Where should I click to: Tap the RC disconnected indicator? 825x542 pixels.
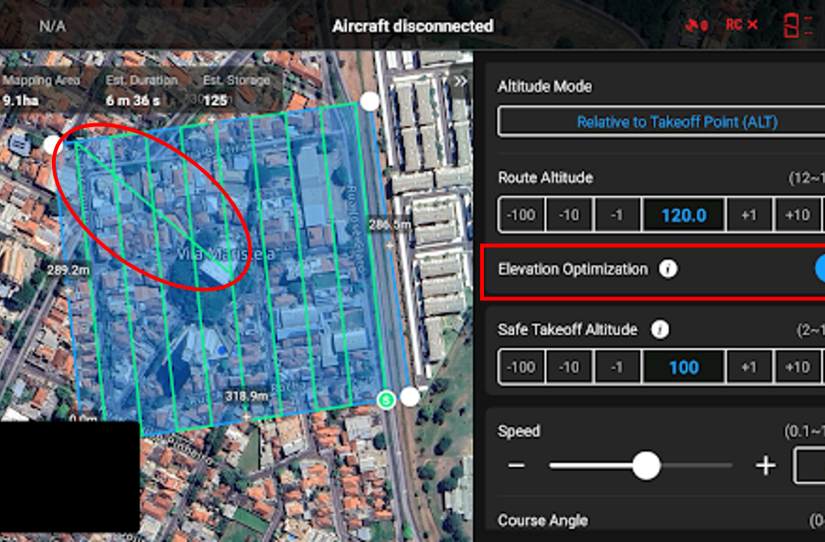(x=742, y=25)
